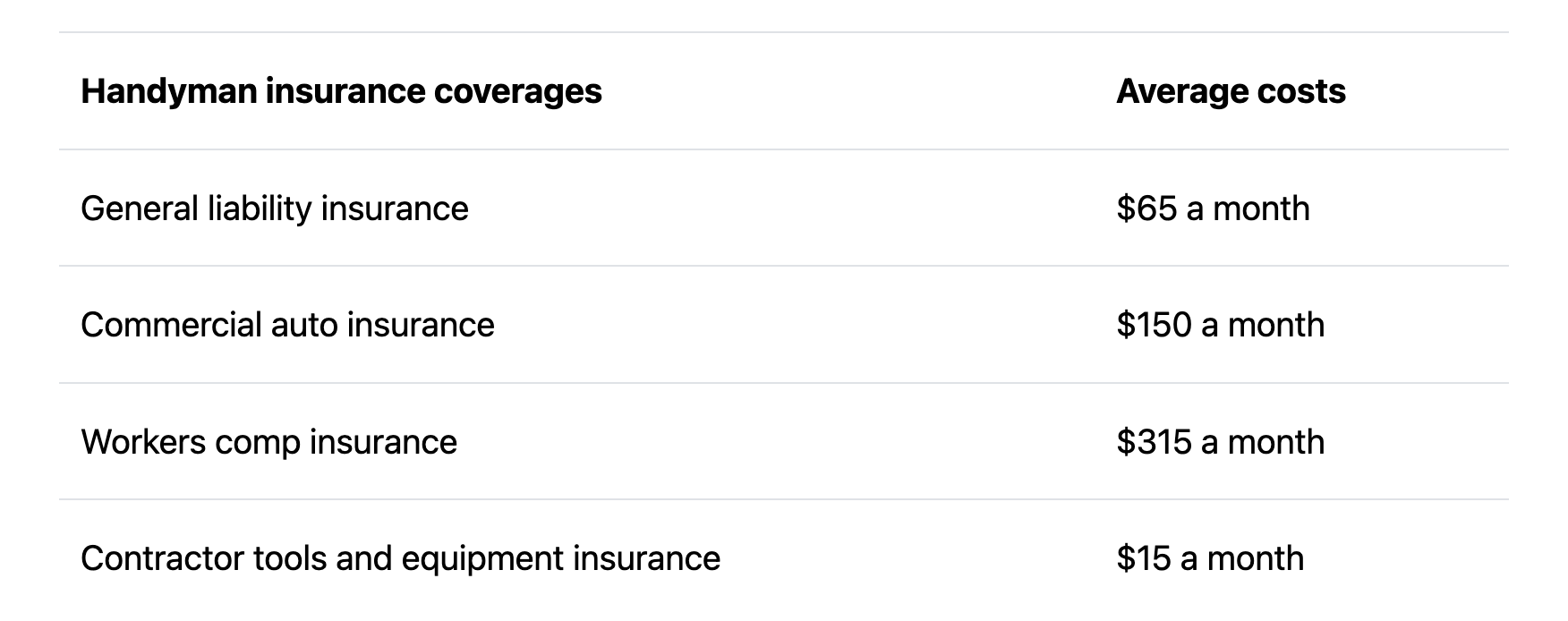Click the "$65 a month" cost cell
The height and width of the screenshot is (621, 1568).
[x=1213, y=208]
